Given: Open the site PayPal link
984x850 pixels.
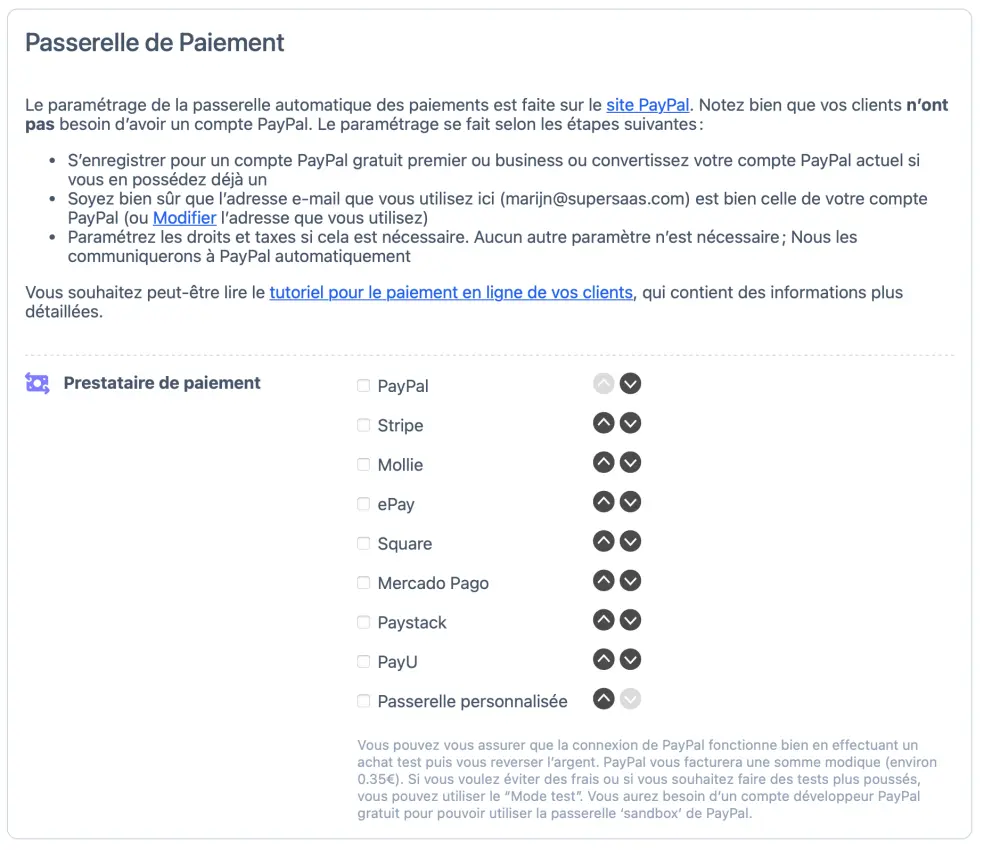Looking at the screenshot, I should 647,104.
